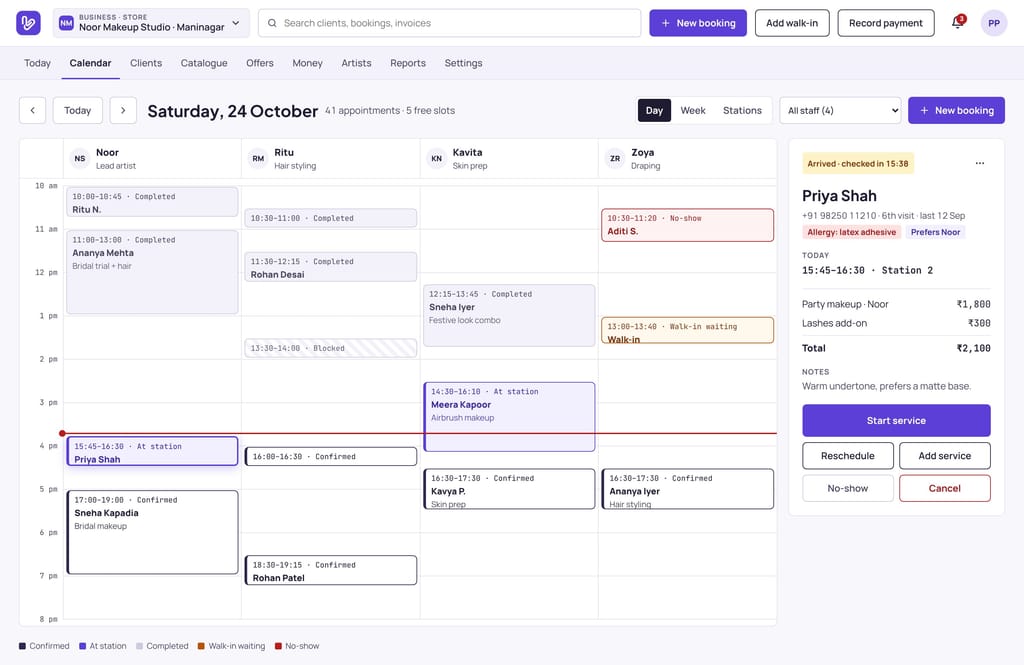Switch to Week view
This screenshot has width=1024, height=665.
(x=693, y=110)
